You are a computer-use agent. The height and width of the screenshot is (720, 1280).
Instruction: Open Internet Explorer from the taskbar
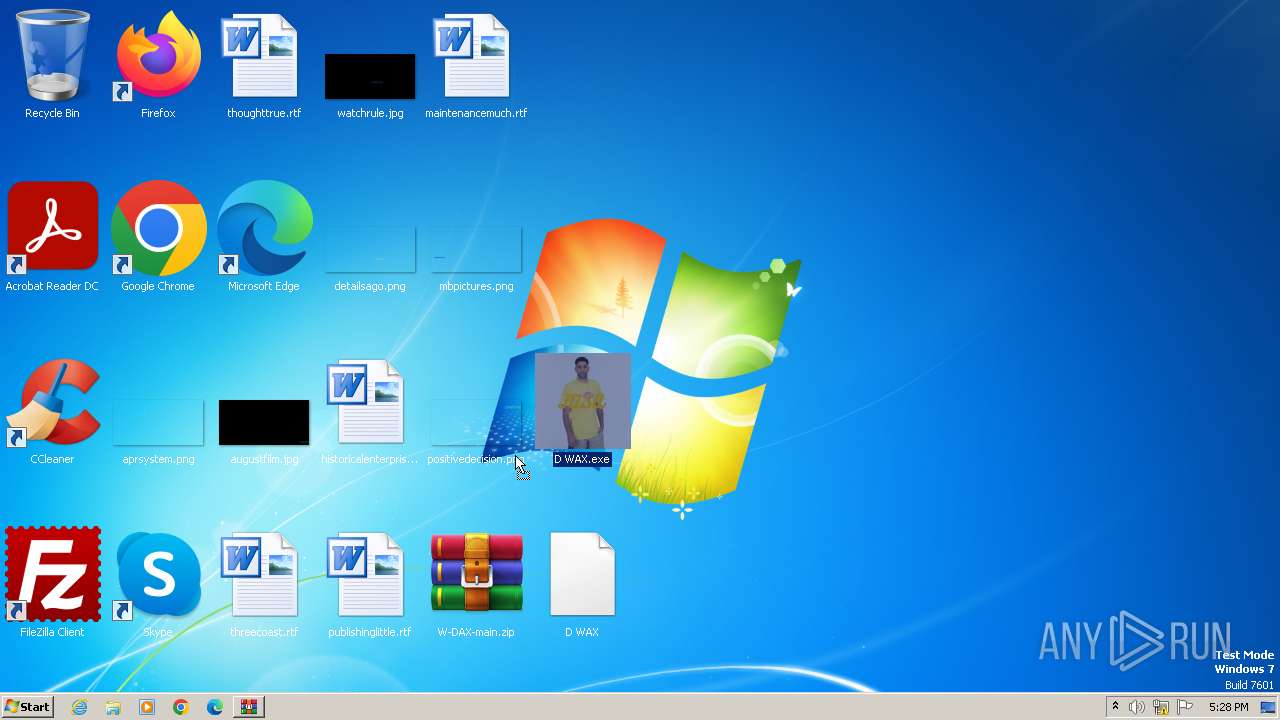(x=79, y=707)
